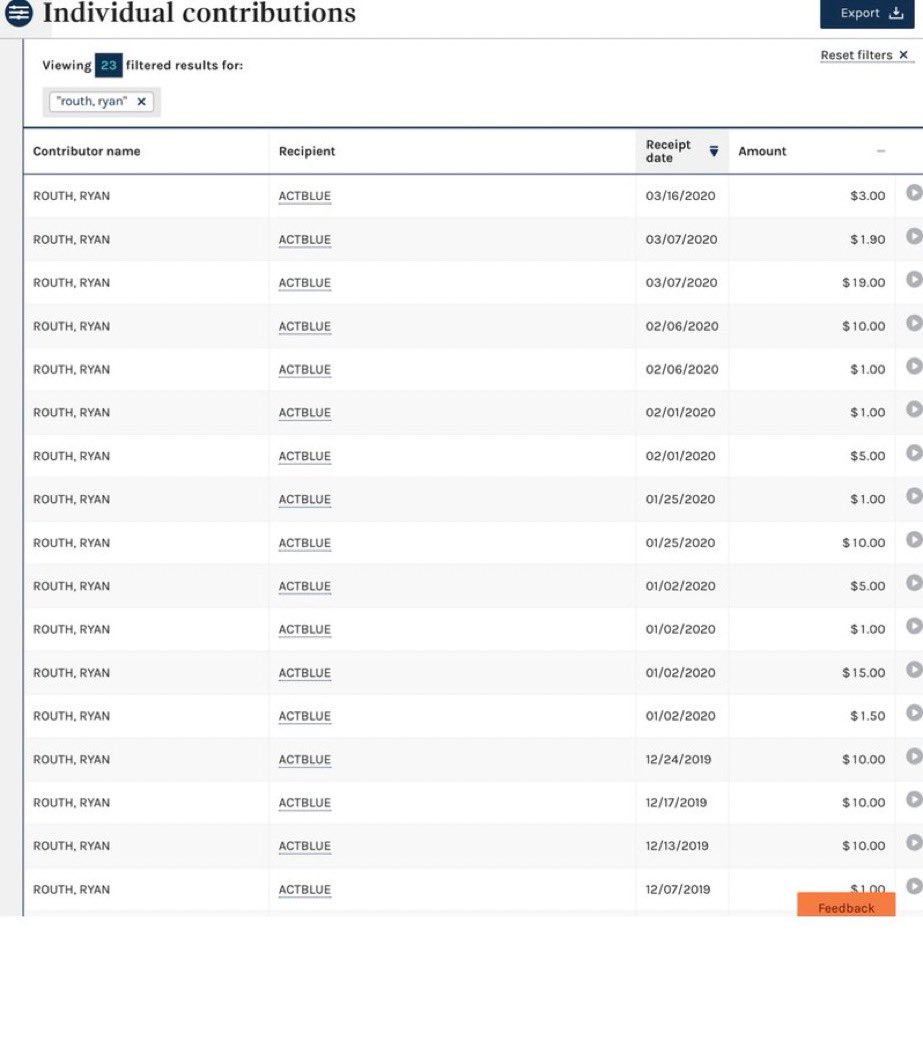Select ROUTH, RYAN name in the 03/16/2020 row
The height and width of the screenshot is (1041, 923).
click(x=72, y=196)
